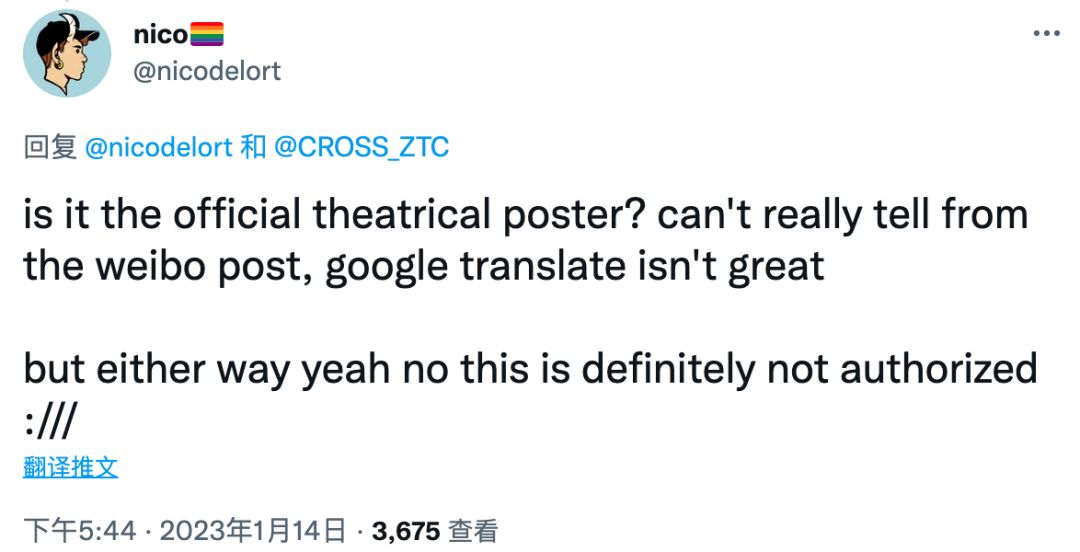Image resolution: width=1080 pixels, height=552 pixels.
Task: Click the 查看 views label
Action: coord(473,531)
